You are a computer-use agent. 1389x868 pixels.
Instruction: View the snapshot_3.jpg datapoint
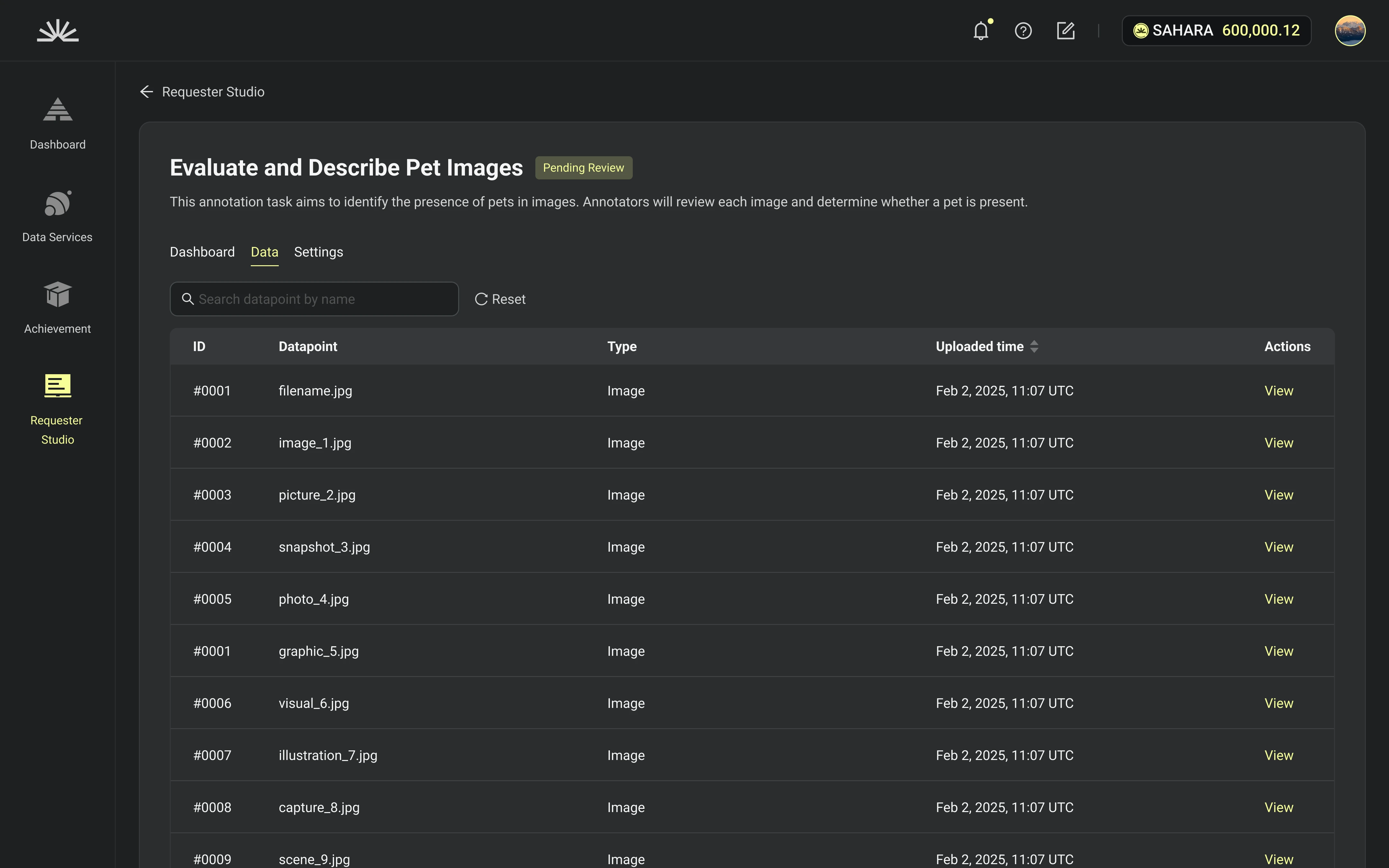click(1278, 547)
